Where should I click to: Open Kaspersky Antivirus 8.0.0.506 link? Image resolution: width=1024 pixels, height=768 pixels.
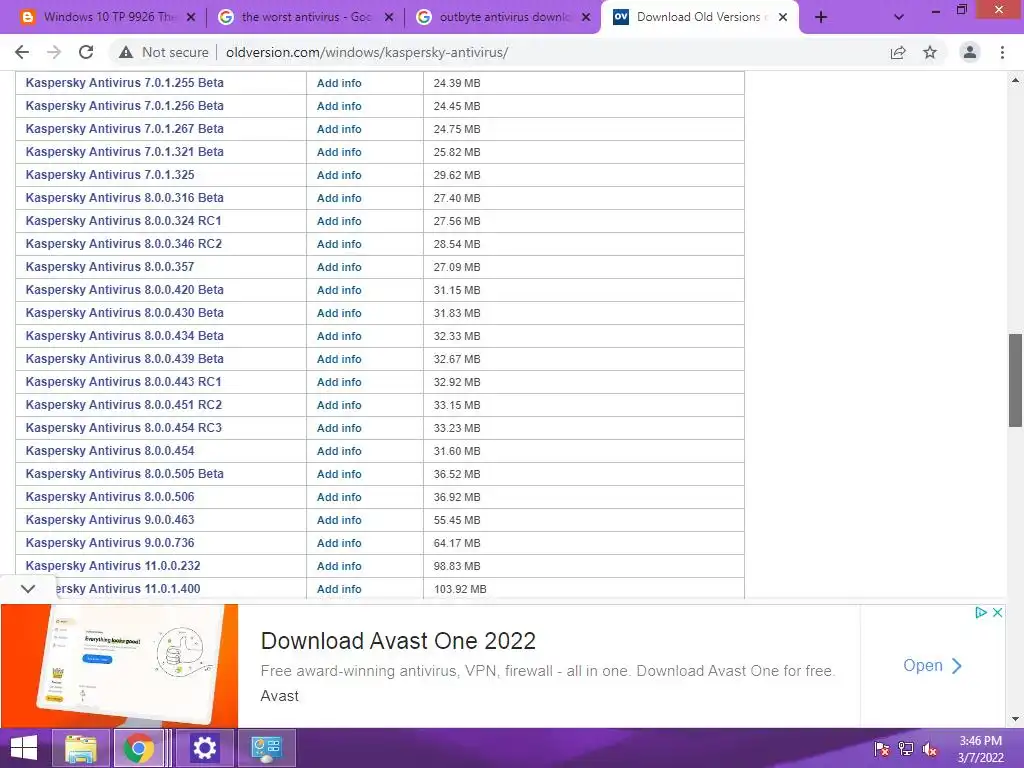click(x=110, y=497)
